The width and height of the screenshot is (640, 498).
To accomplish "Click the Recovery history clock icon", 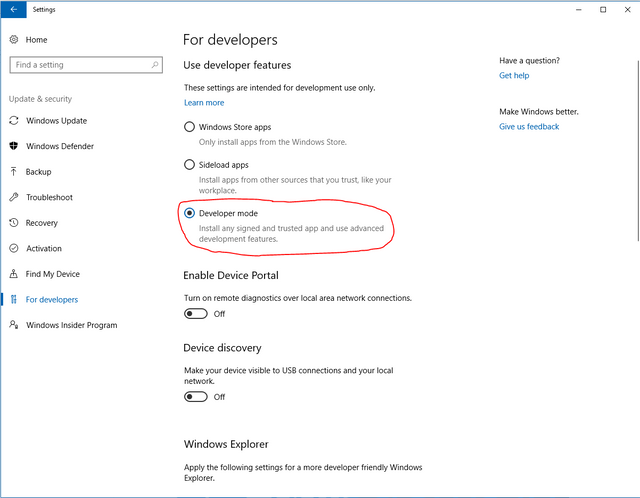I will (14, 223).
